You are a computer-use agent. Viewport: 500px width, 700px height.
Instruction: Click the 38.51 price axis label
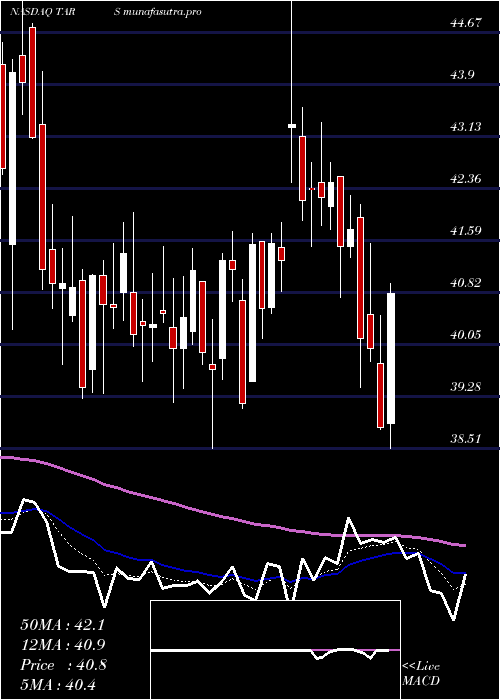coord(466,439)
